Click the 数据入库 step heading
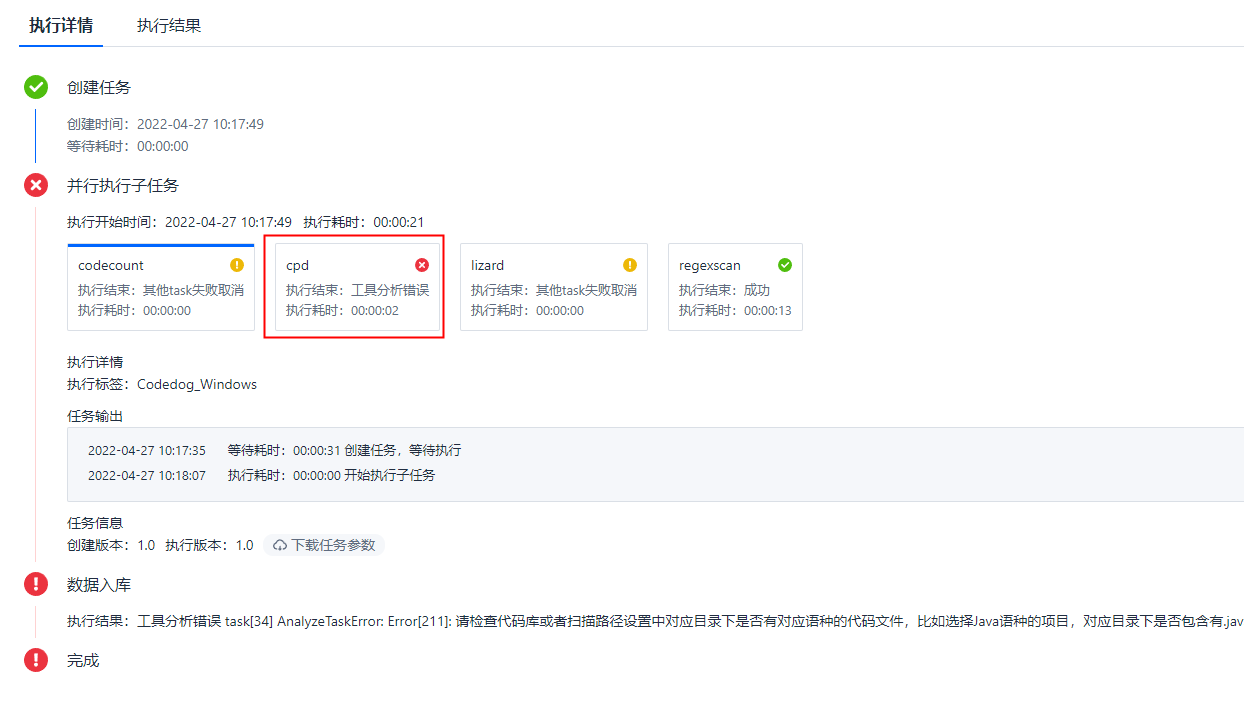The width and height of the screenshot is (1244, 716). click(x=97, y=584)
